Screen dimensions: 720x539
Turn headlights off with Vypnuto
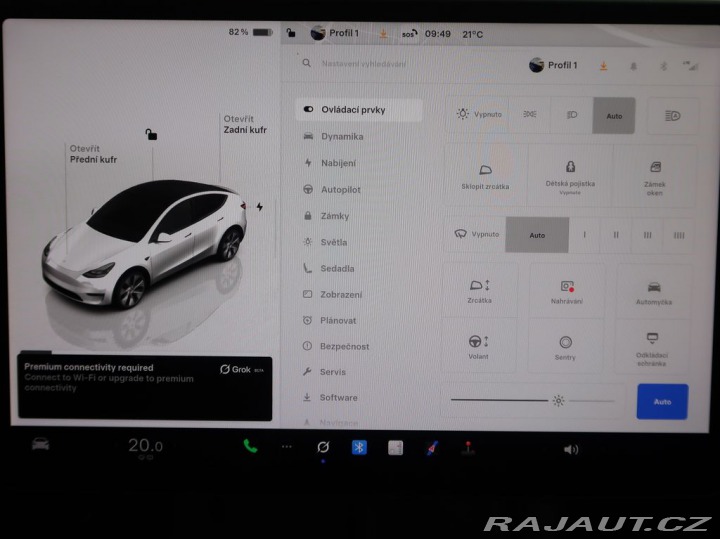click(x=478, y=114)
